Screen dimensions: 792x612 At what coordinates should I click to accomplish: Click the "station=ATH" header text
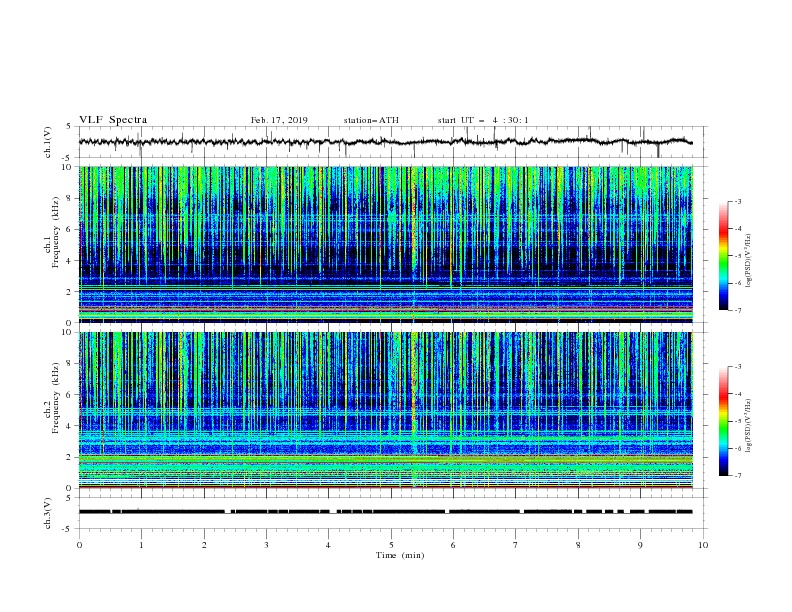(371, 120)
